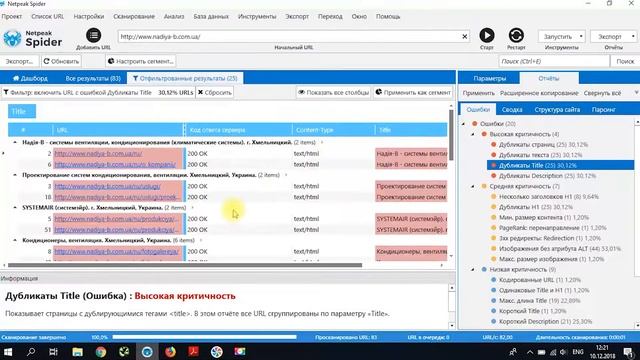640x360 pixels.
Task: Click the Настроить сегмент button
Action: (140, 61)
